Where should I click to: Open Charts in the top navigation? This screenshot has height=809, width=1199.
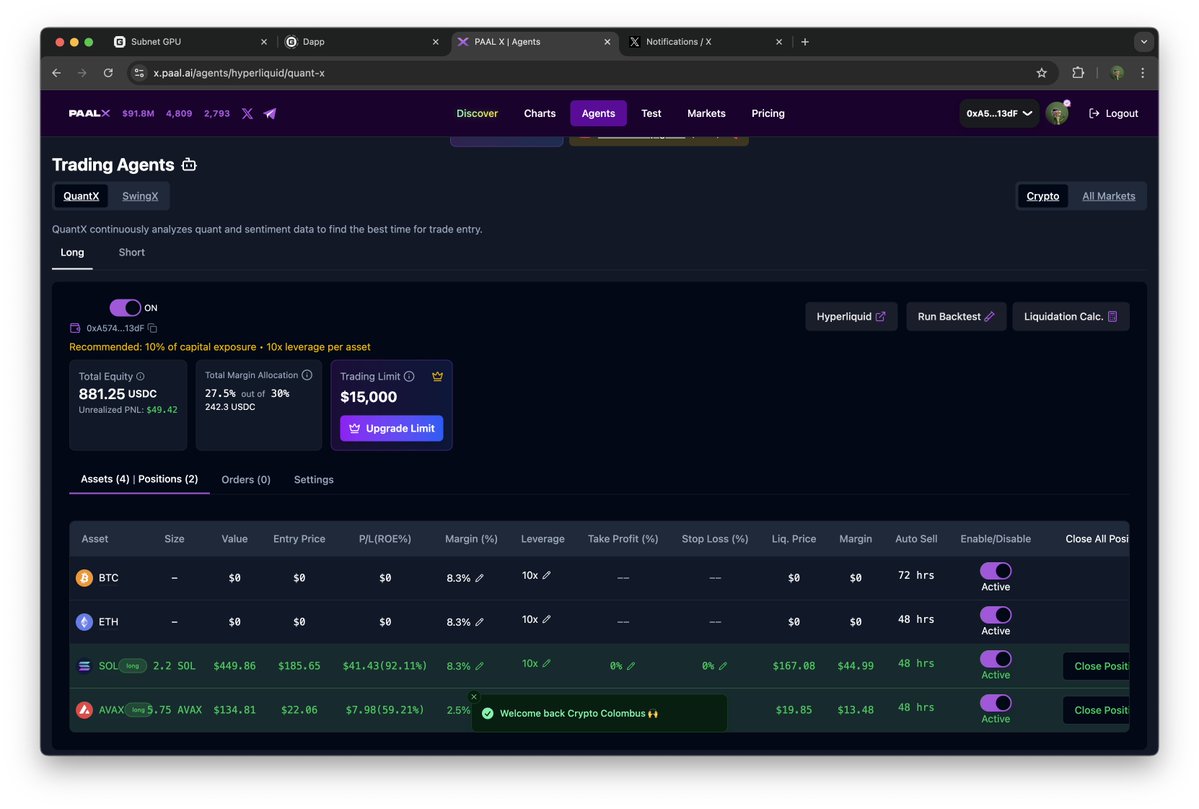tap(540, 113)
